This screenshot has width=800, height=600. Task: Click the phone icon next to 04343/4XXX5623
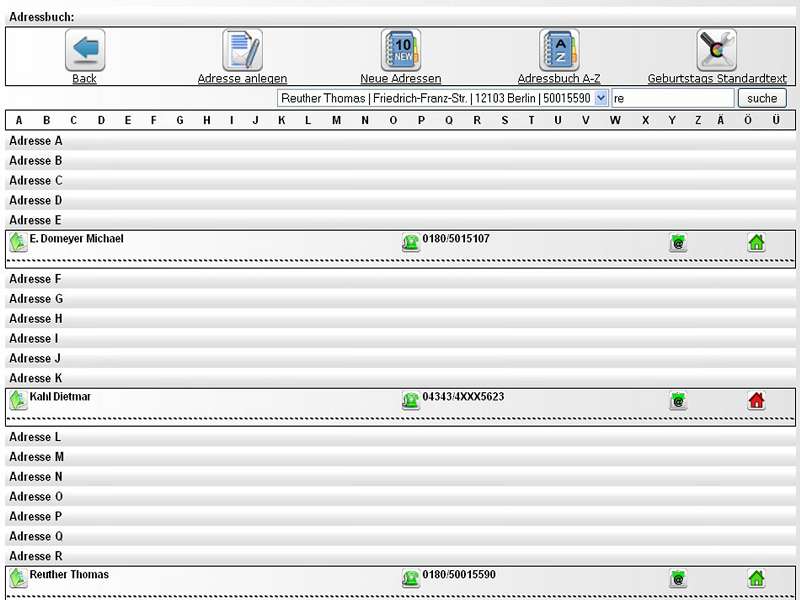pyautogui.click(x=410, y=401)
